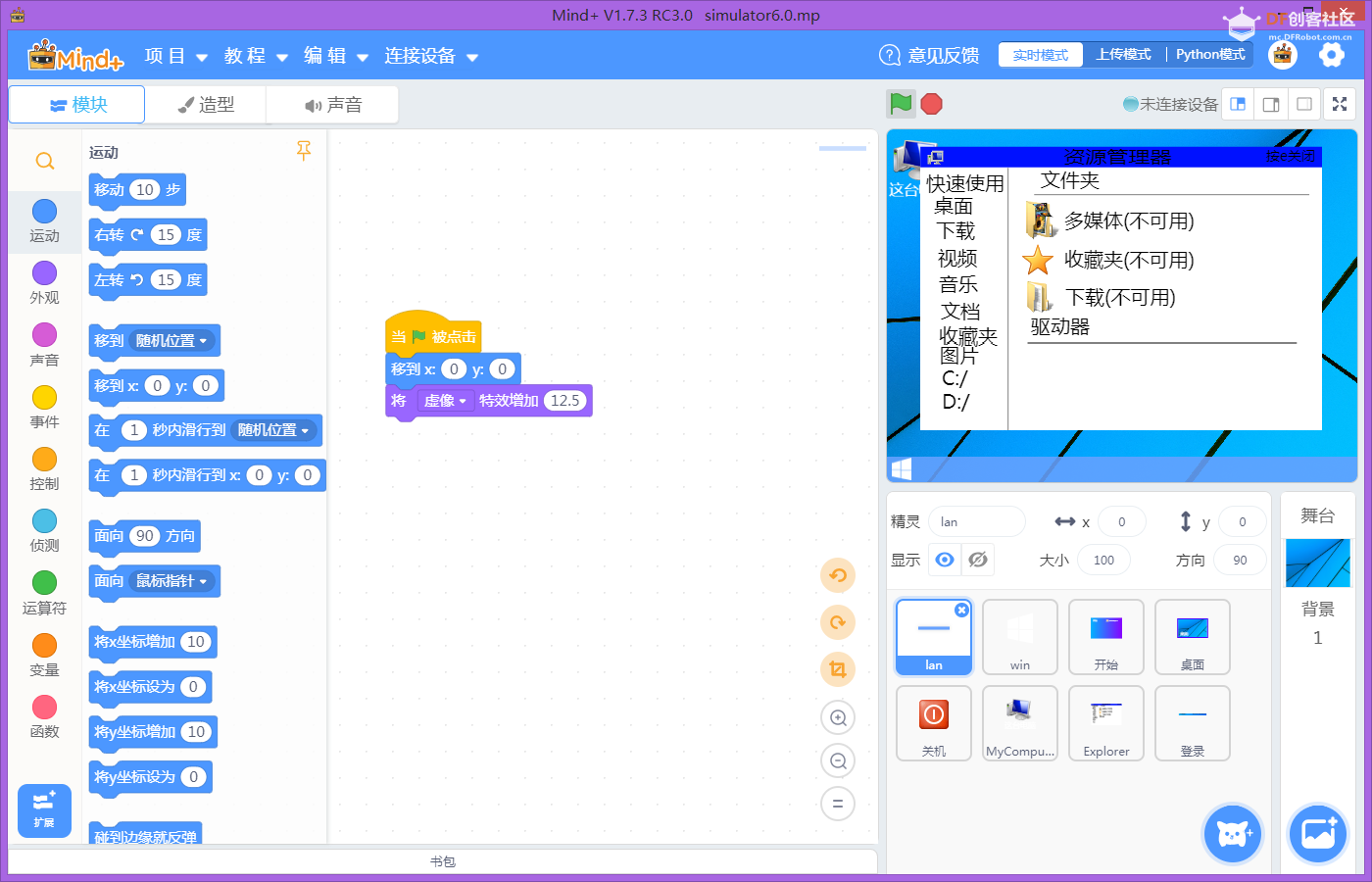Select the 关机 sprite thumbnail
Screen dimensions: 1372x882
pos(934,723)
